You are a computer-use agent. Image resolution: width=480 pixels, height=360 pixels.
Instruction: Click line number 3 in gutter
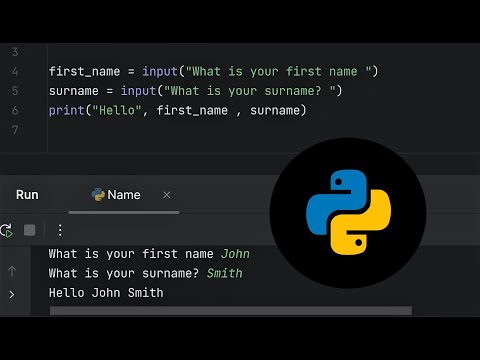point(15,52)
